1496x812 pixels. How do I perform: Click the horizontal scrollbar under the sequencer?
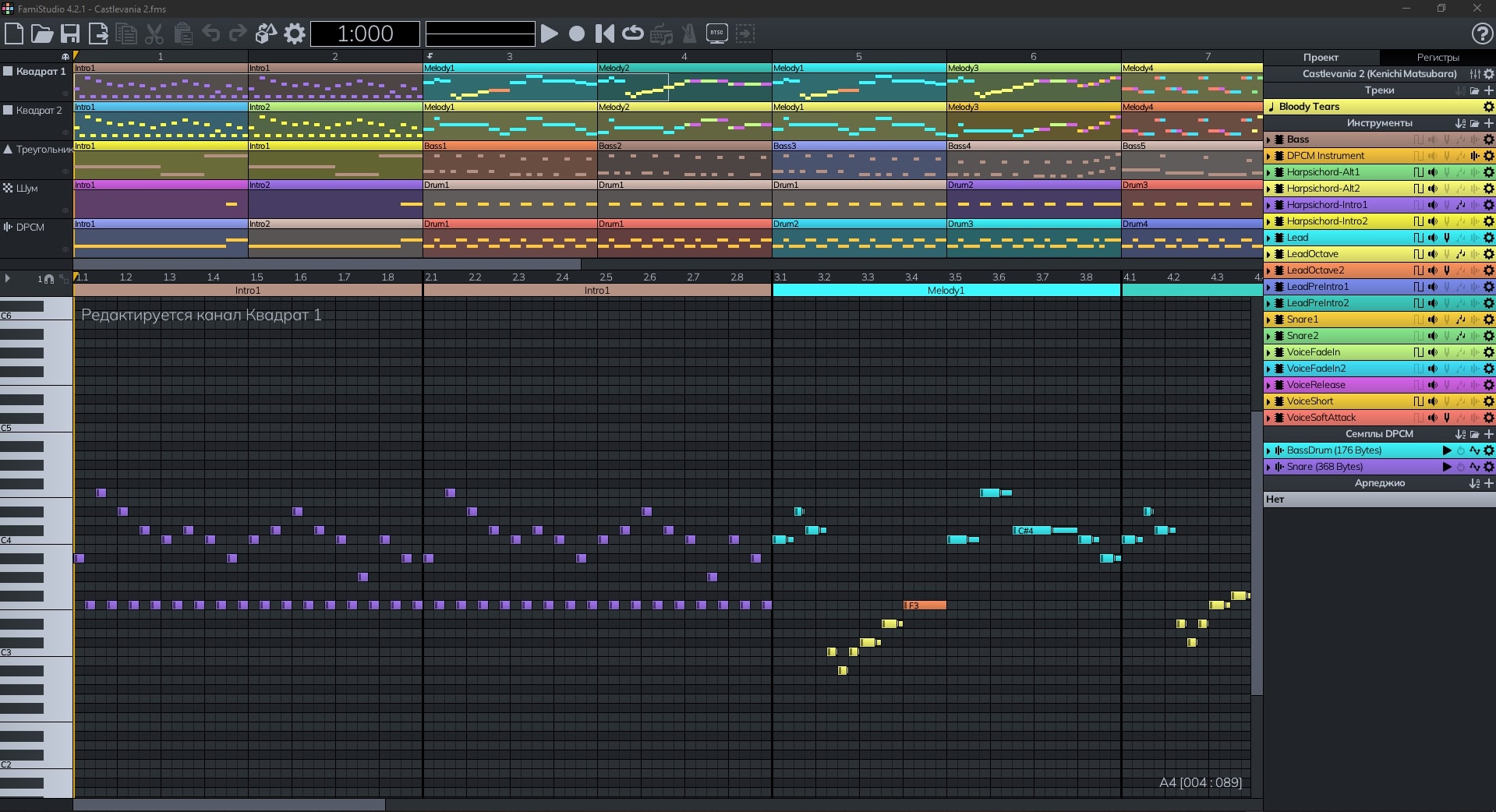point(327,264)
